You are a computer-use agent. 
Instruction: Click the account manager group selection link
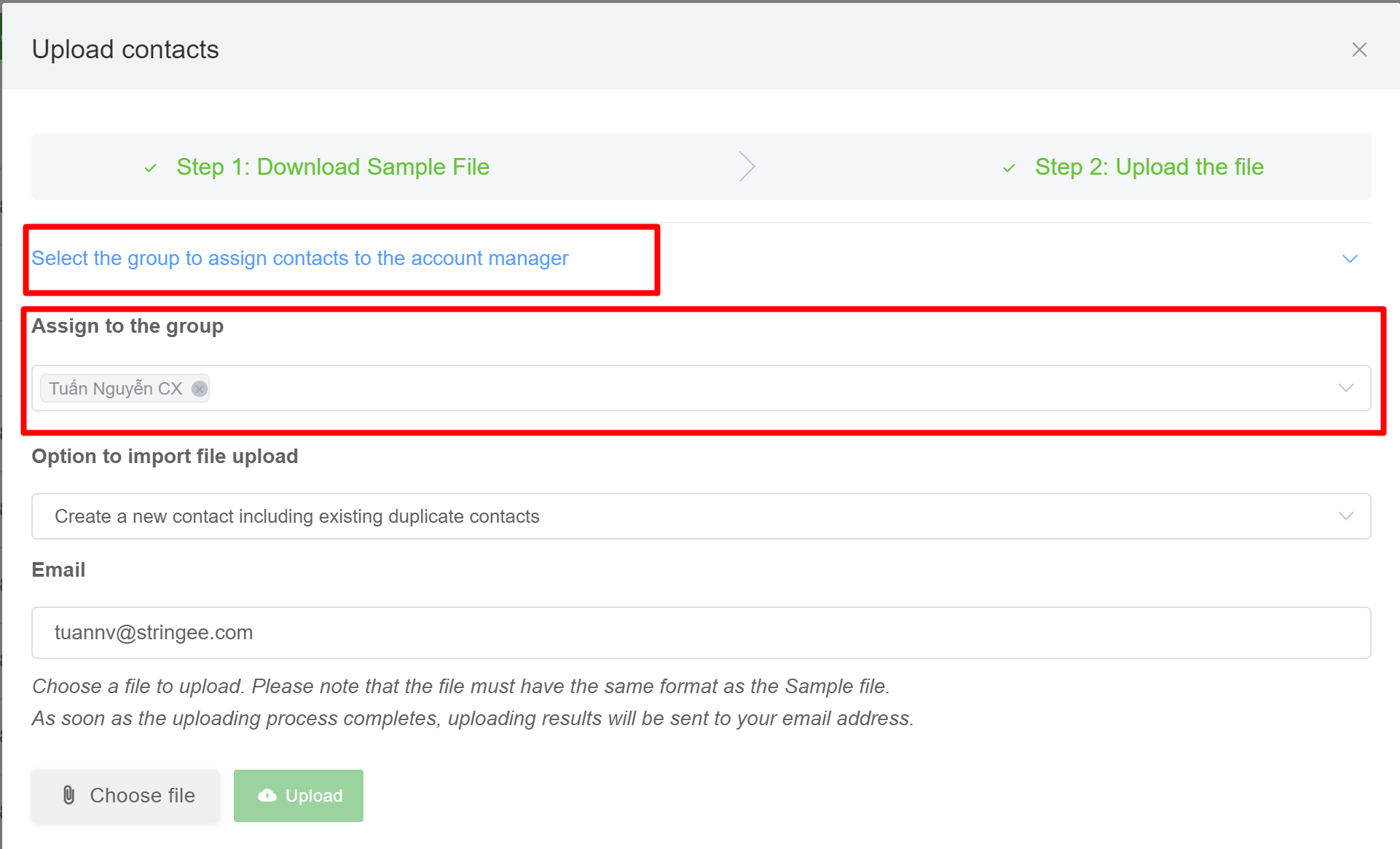[299, 258]
